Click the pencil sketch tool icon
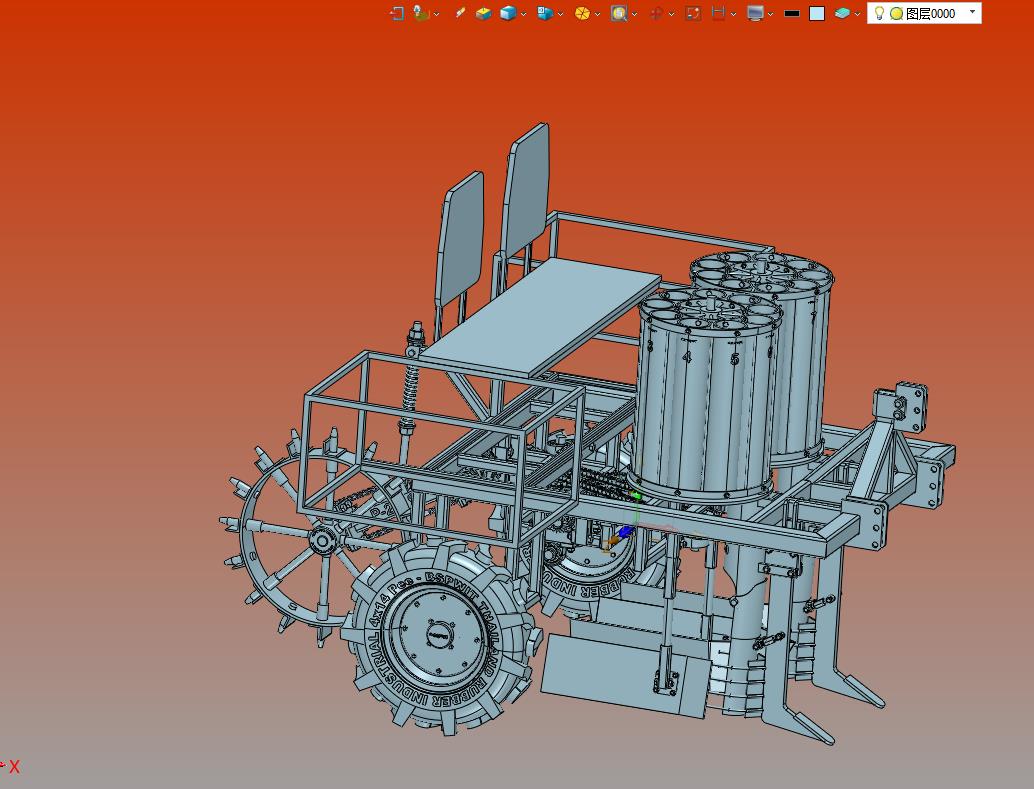Screen dimensions: 1034x789 pyautogui.click(x=460, y=13)
